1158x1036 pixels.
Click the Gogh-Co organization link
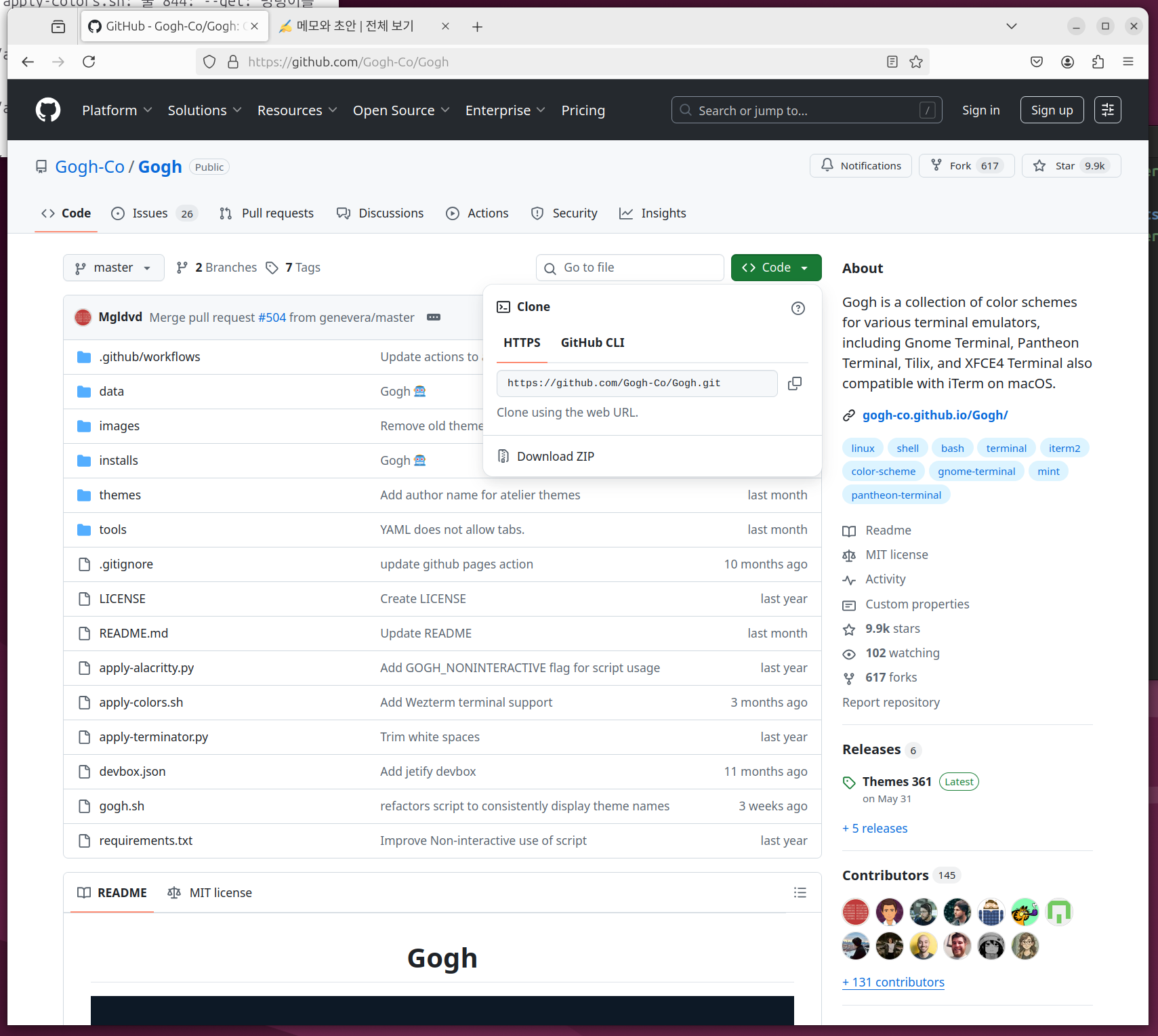[90, 167]
